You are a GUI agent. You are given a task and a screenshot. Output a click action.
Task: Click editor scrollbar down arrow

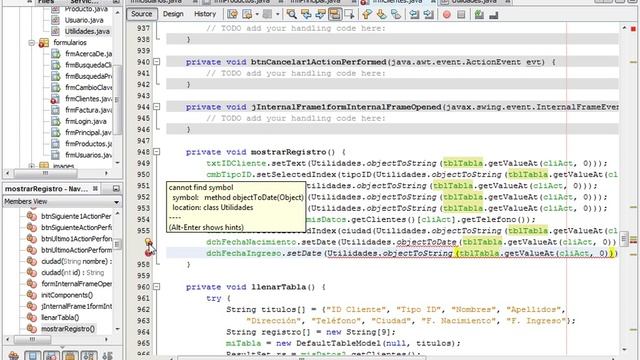624,349
